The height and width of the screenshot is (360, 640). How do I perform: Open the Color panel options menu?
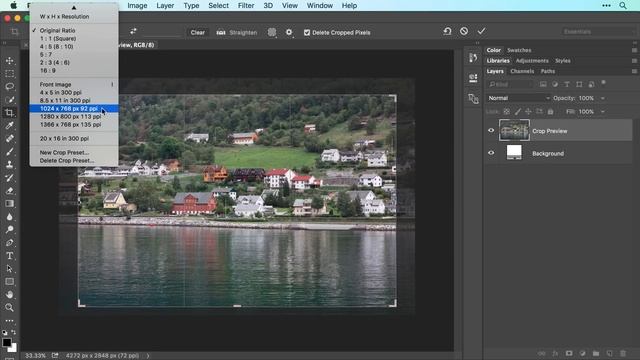(x=634, y=50)
